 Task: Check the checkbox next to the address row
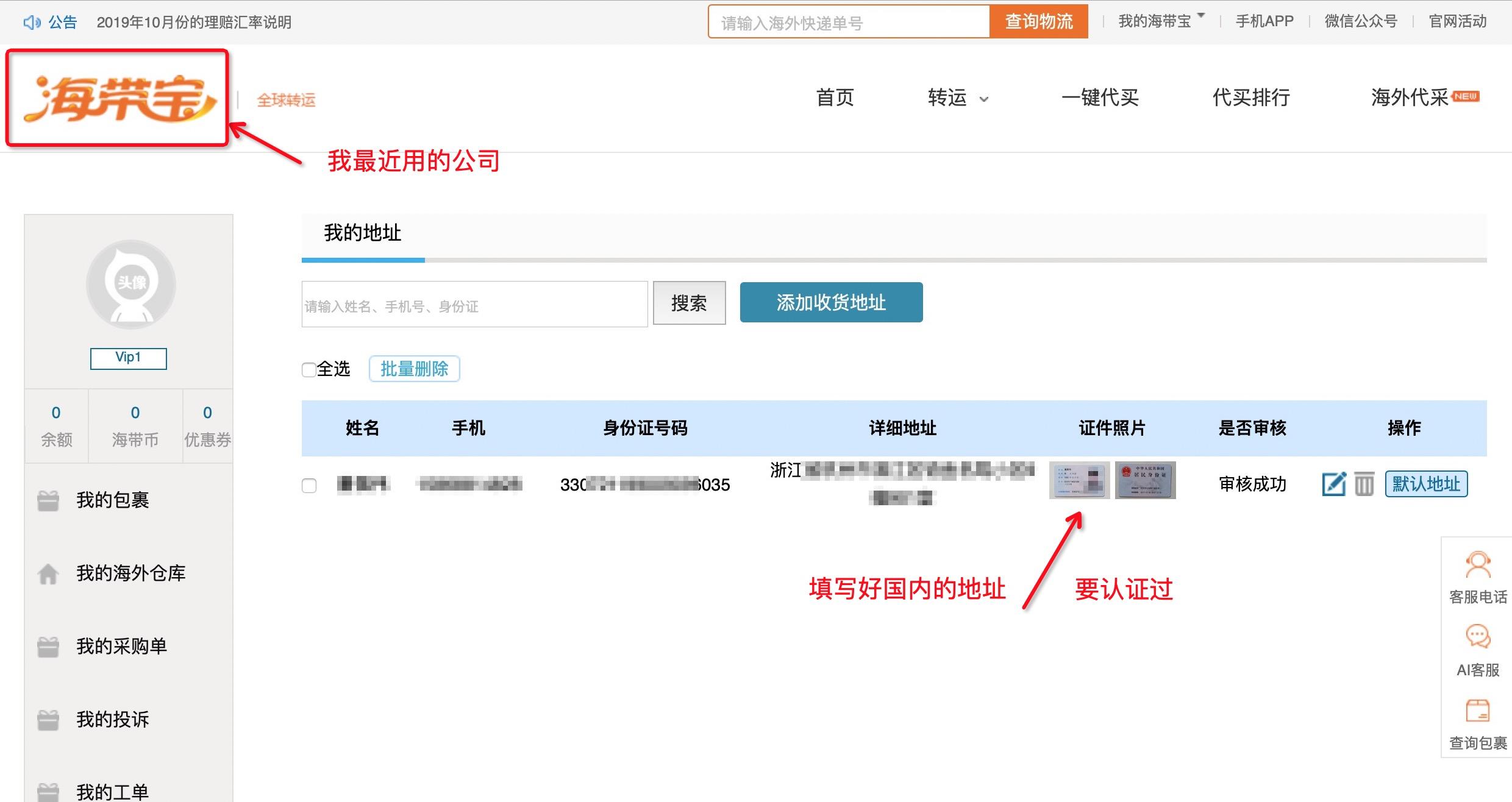click(x=309, y=485)
